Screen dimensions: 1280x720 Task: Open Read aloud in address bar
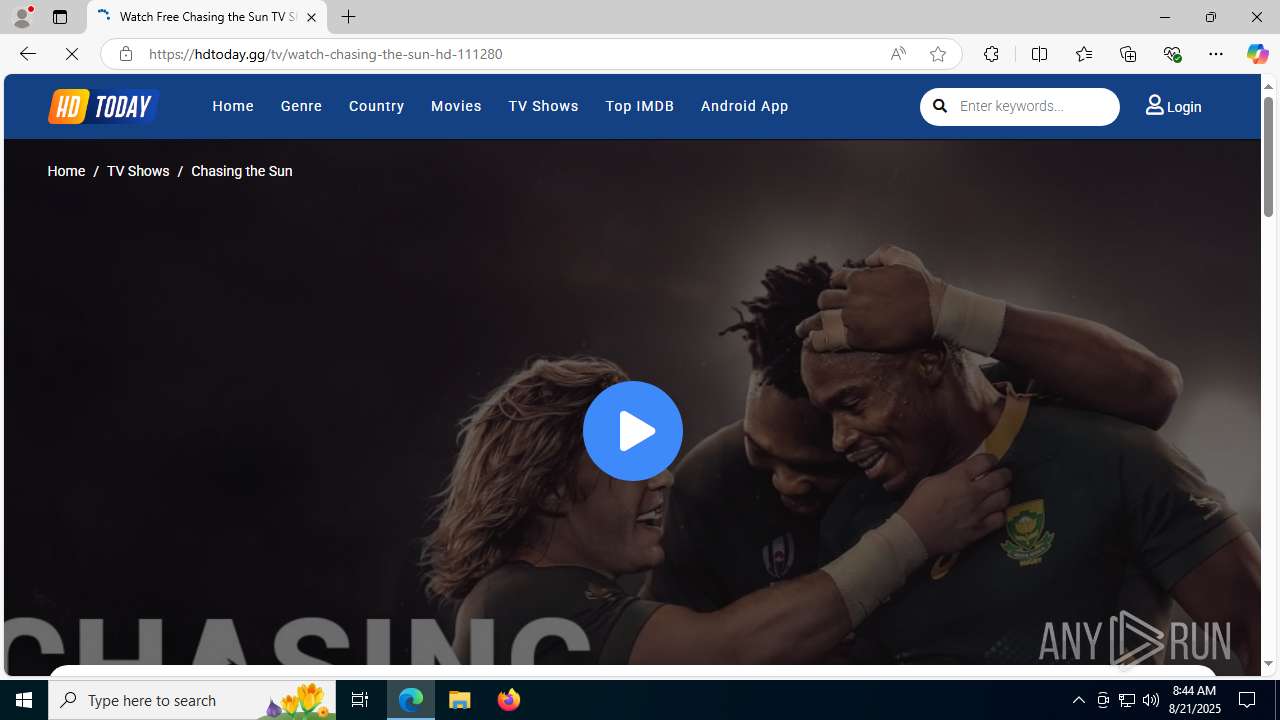[898, 54]
